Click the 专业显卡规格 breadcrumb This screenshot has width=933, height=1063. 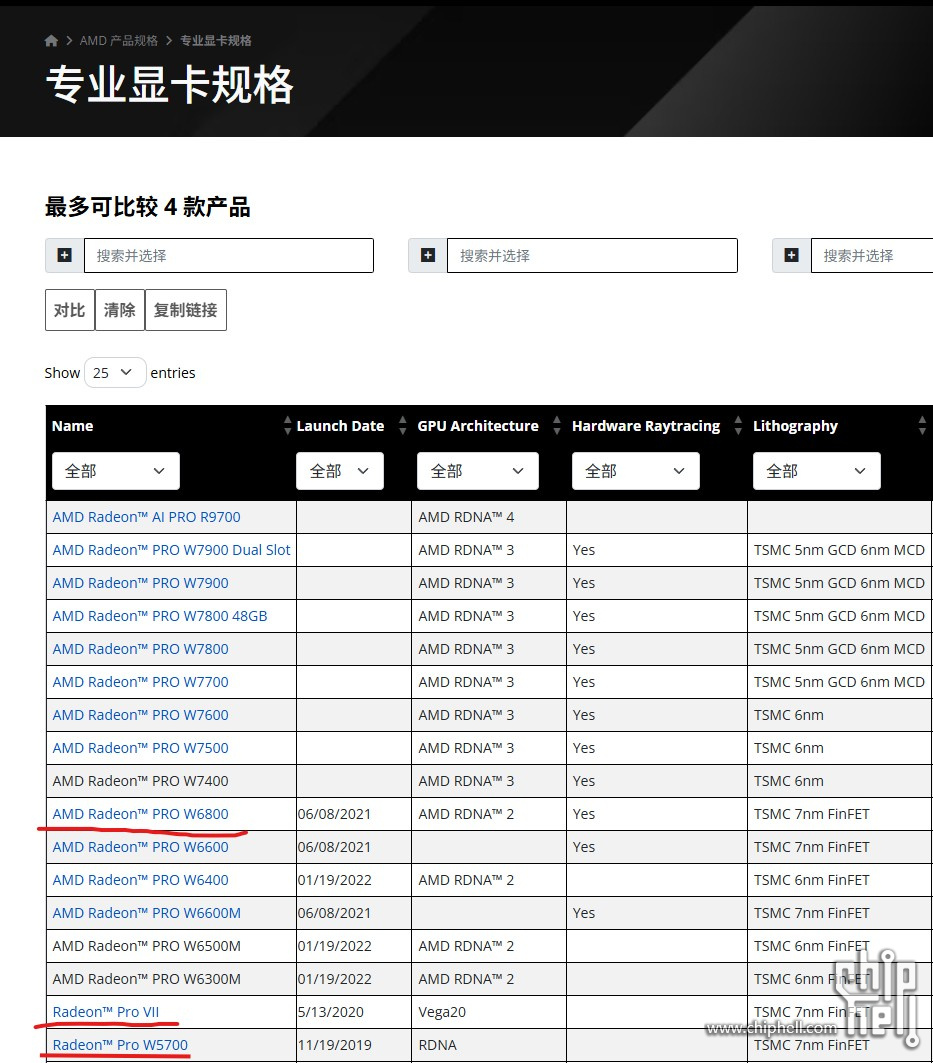pos(216,41)
